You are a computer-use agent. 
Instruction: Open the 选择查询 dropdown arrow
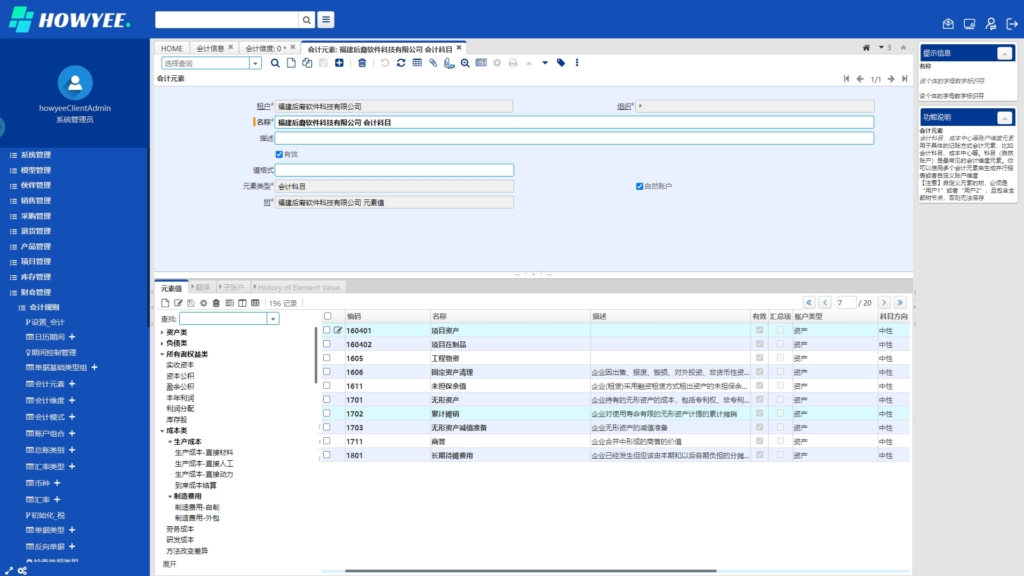tap(255, 63)
